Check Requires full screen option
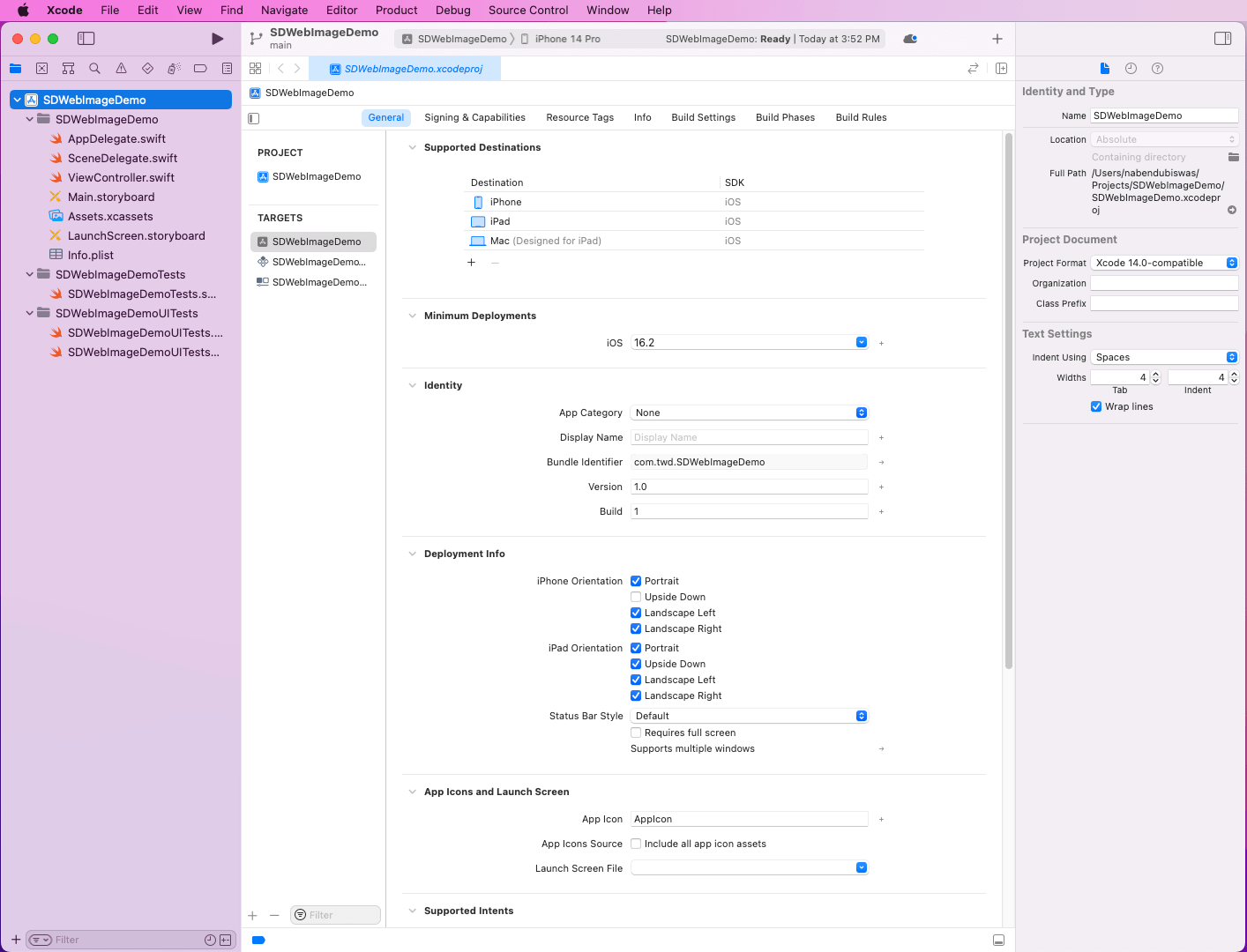Viewport: 1247px width, 952px height. tap(636, 733)
